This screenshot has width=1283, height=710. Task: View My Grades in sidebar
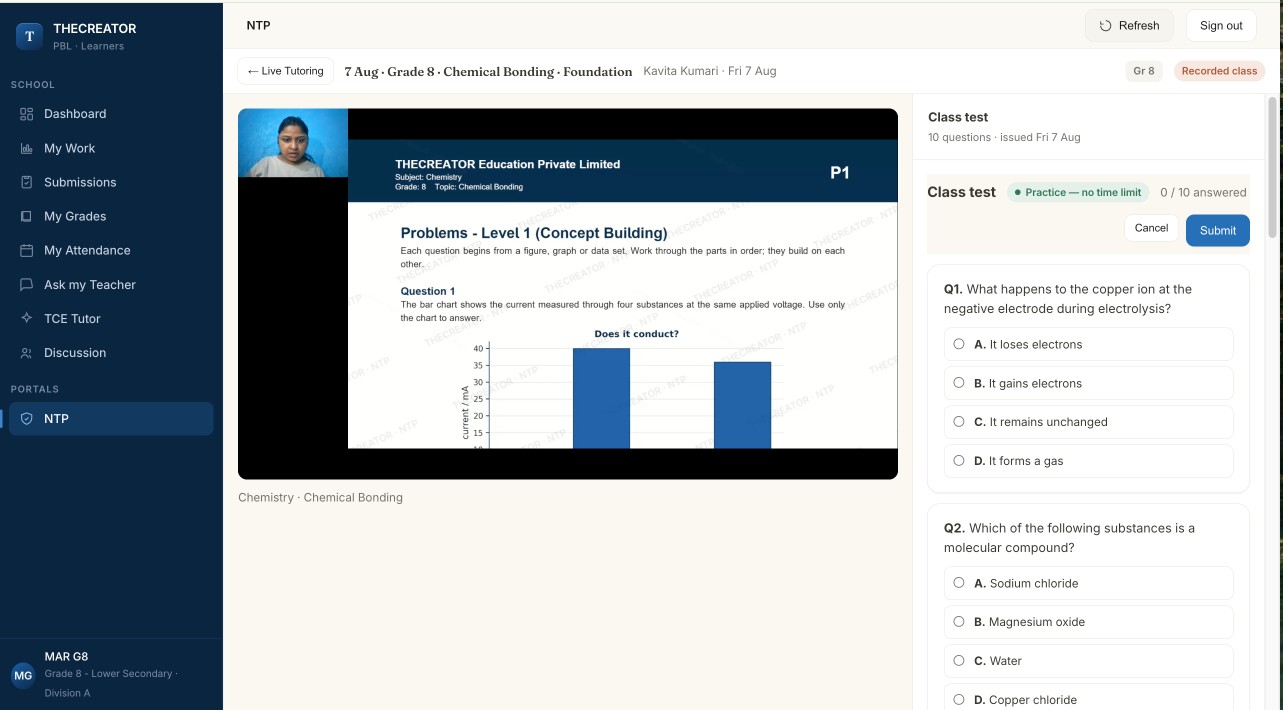click(111, 216)
